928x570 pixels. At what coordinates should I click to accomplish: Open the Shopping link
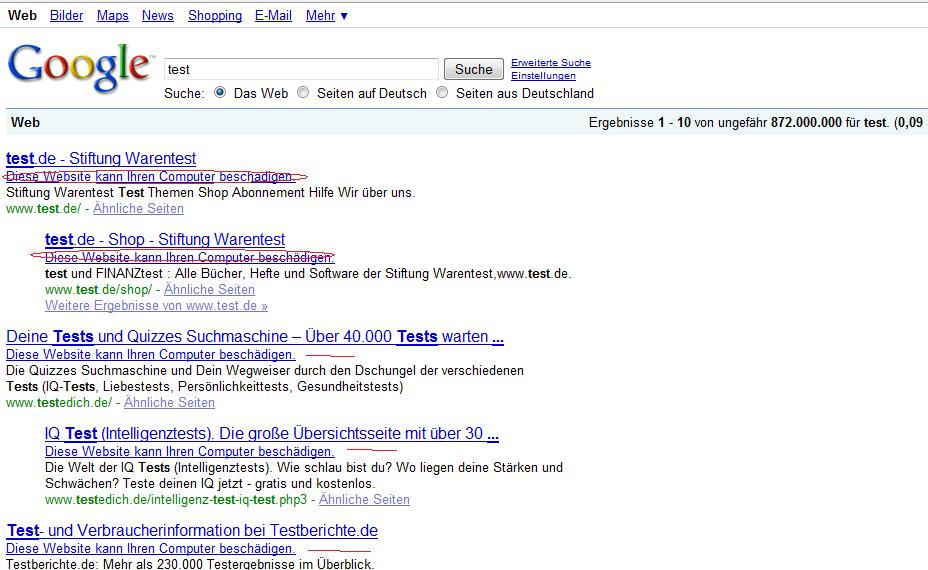(x=215, y=16)
